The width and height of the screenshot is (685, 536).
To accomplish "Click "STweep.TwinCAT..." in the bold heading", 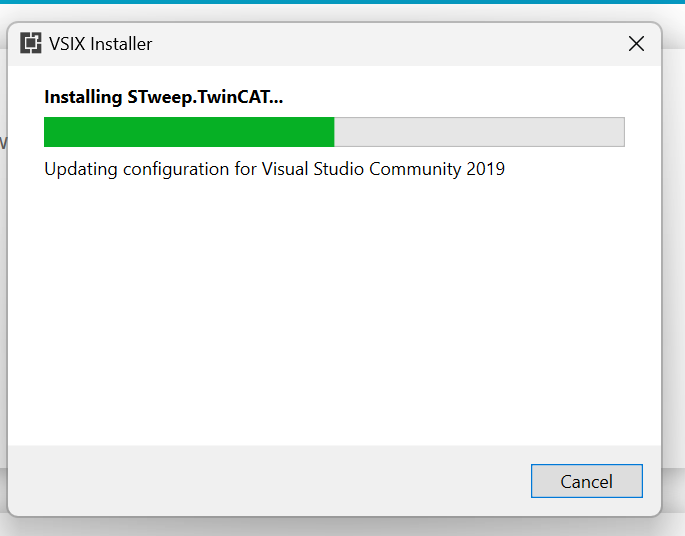I will 205,97.
